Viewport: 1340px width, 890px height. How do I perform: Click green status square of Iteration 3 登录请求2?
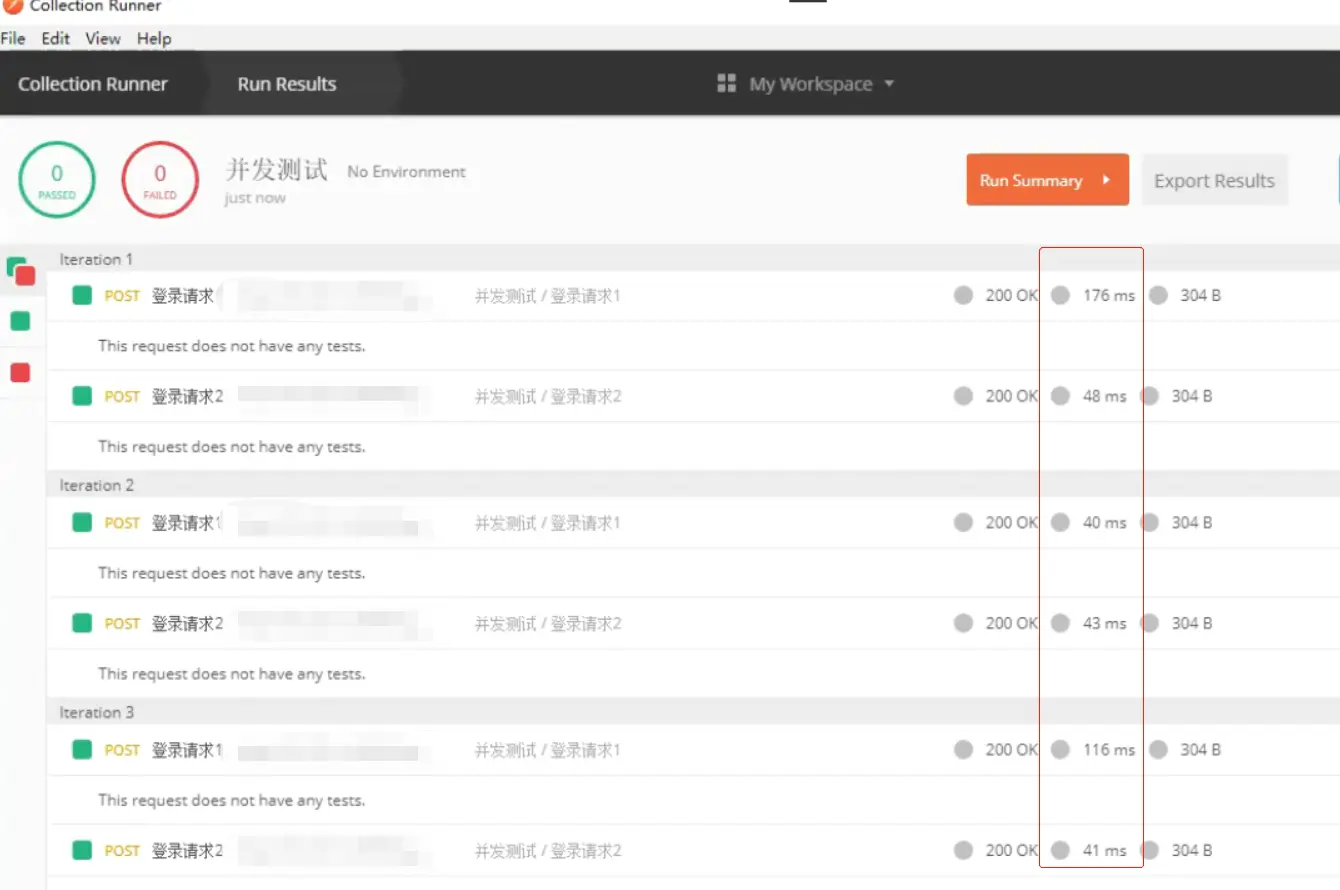(x=82, y=850)
